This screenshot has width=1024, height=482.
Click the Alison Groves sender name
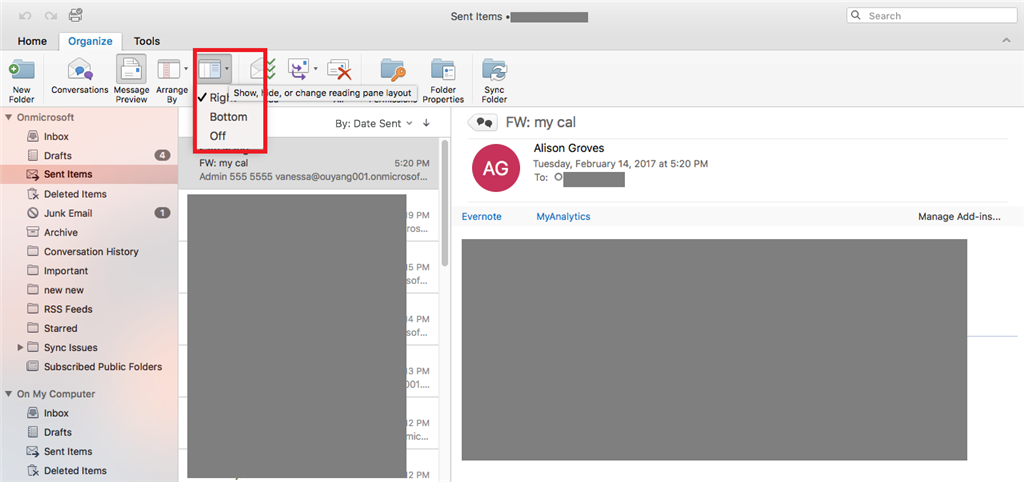pyautogui.click(x=569, y=149)
